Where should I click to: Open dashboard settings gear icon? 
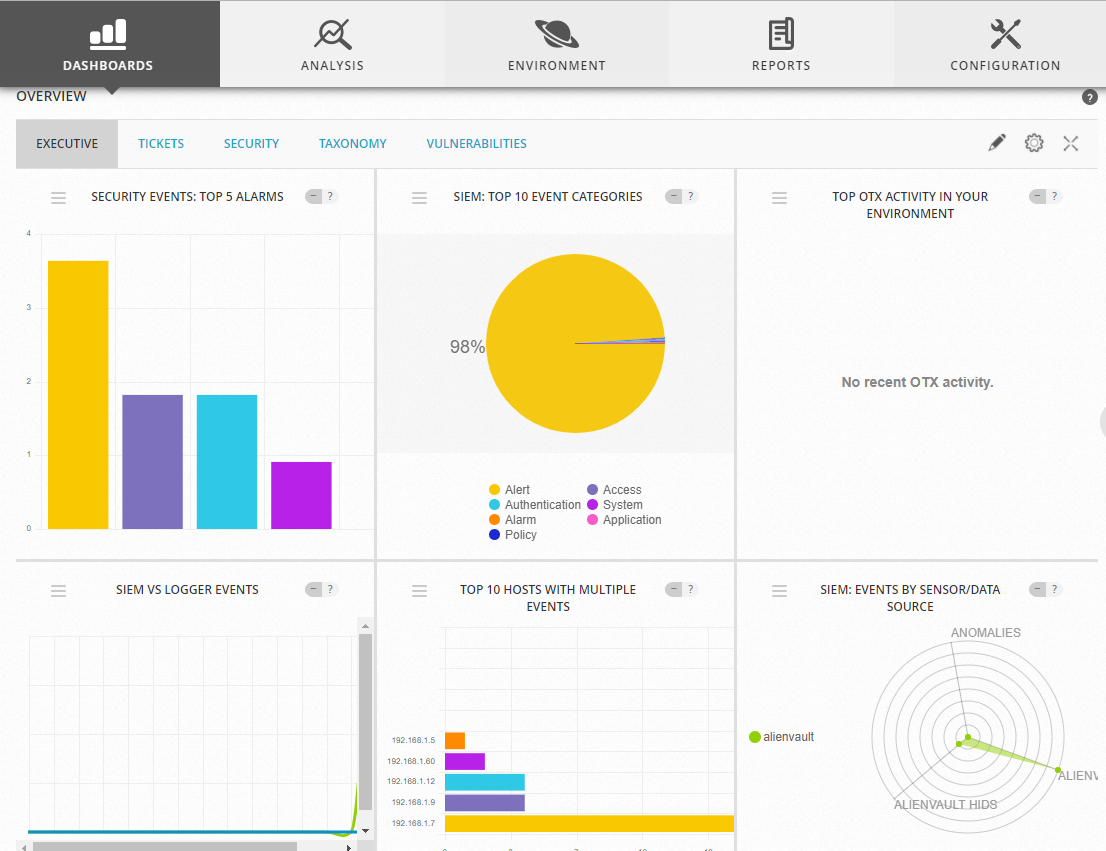pos(1034,143)
